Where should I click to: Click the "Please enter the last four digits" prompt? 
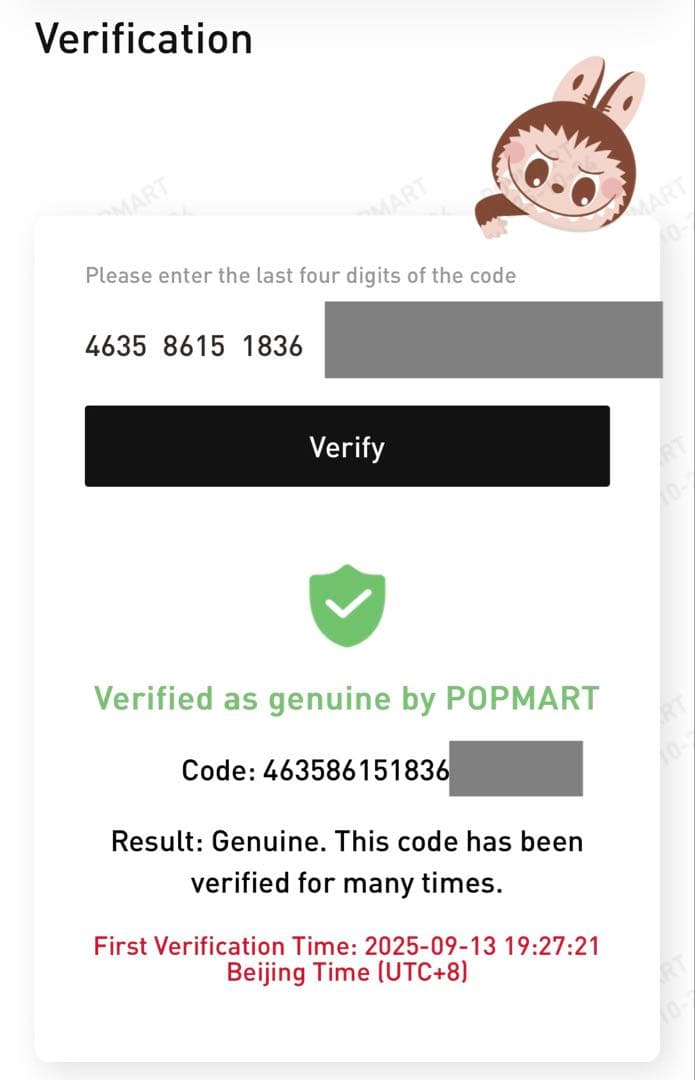(300, 275)
